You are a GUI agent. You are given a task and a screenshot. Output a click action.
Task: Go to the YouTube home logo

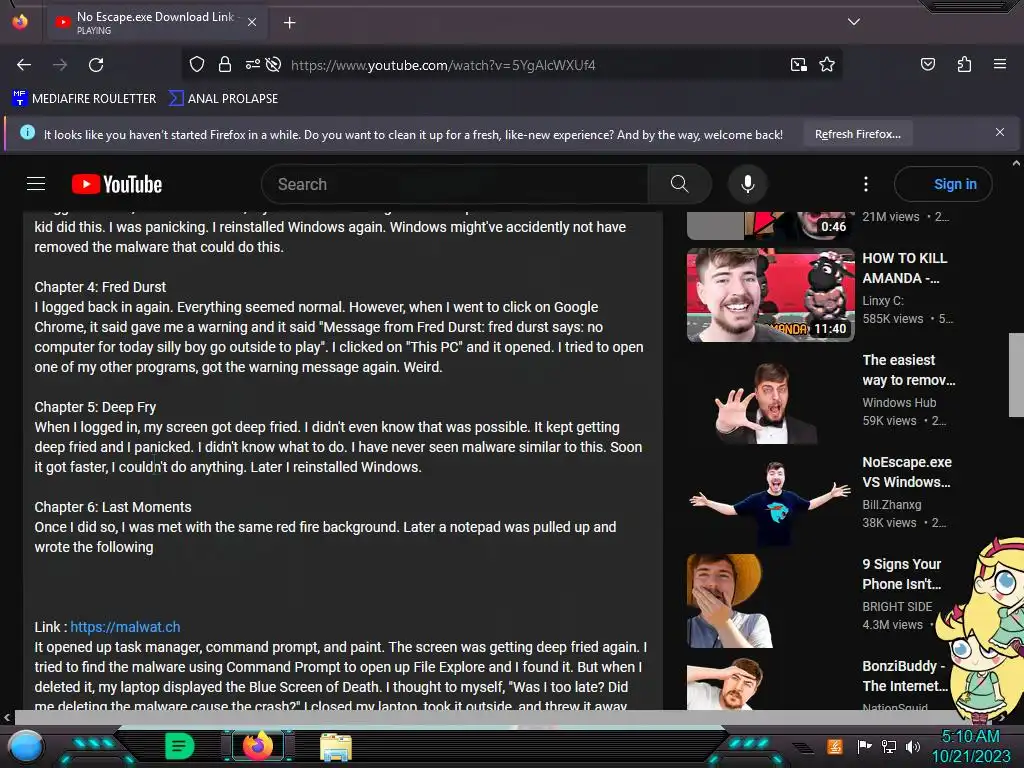coord(117,184)
